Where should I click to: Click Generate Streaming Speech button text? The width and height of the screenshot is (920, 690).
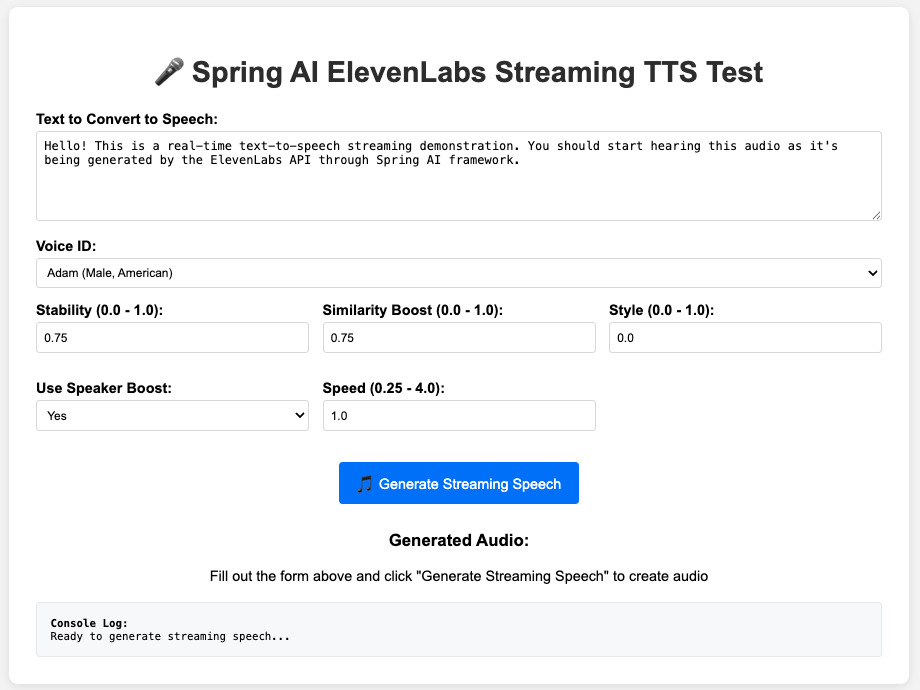[x=470, y=484]
